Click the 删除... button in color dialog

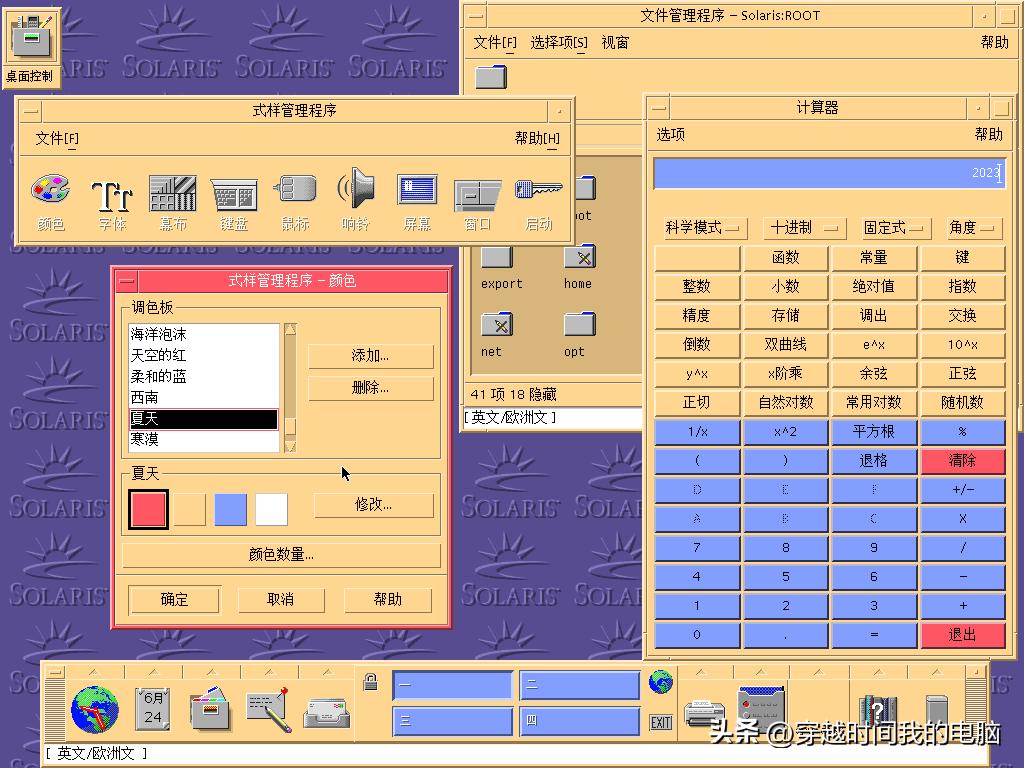pos(370,388)
